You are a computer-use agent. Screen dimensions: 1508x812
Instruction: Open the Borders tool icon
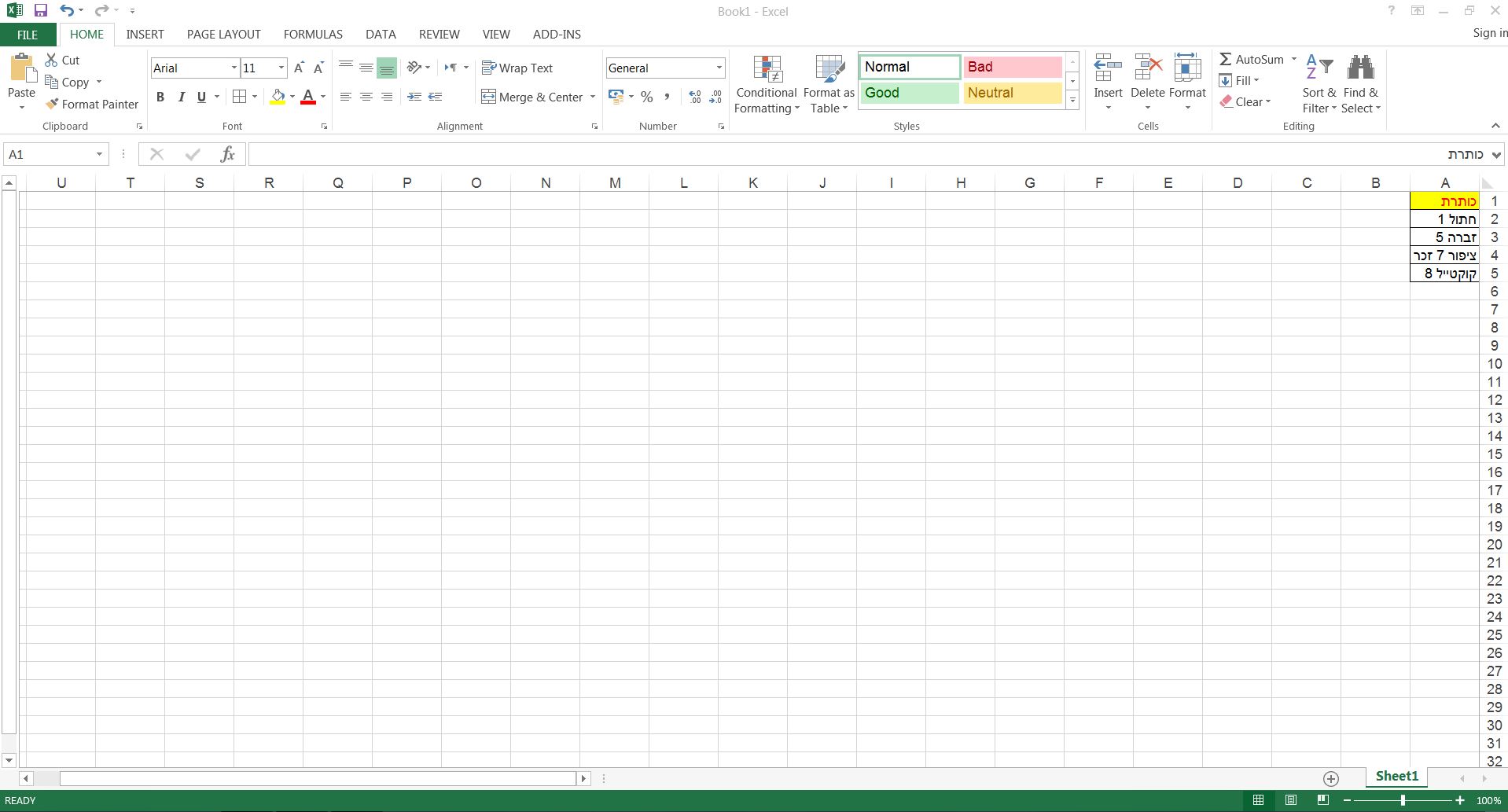[240, 97]
